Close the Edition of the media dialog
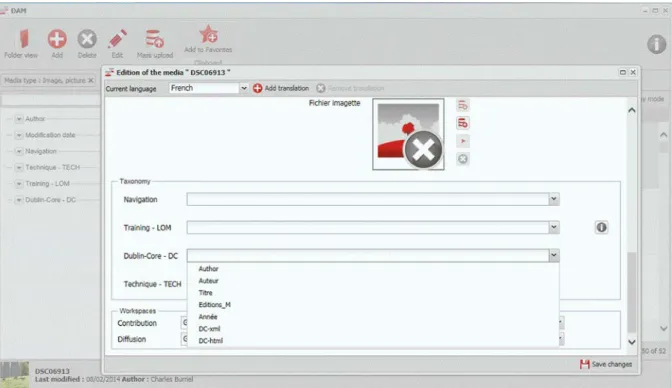672x388 pixels. (x=633, y=72)
